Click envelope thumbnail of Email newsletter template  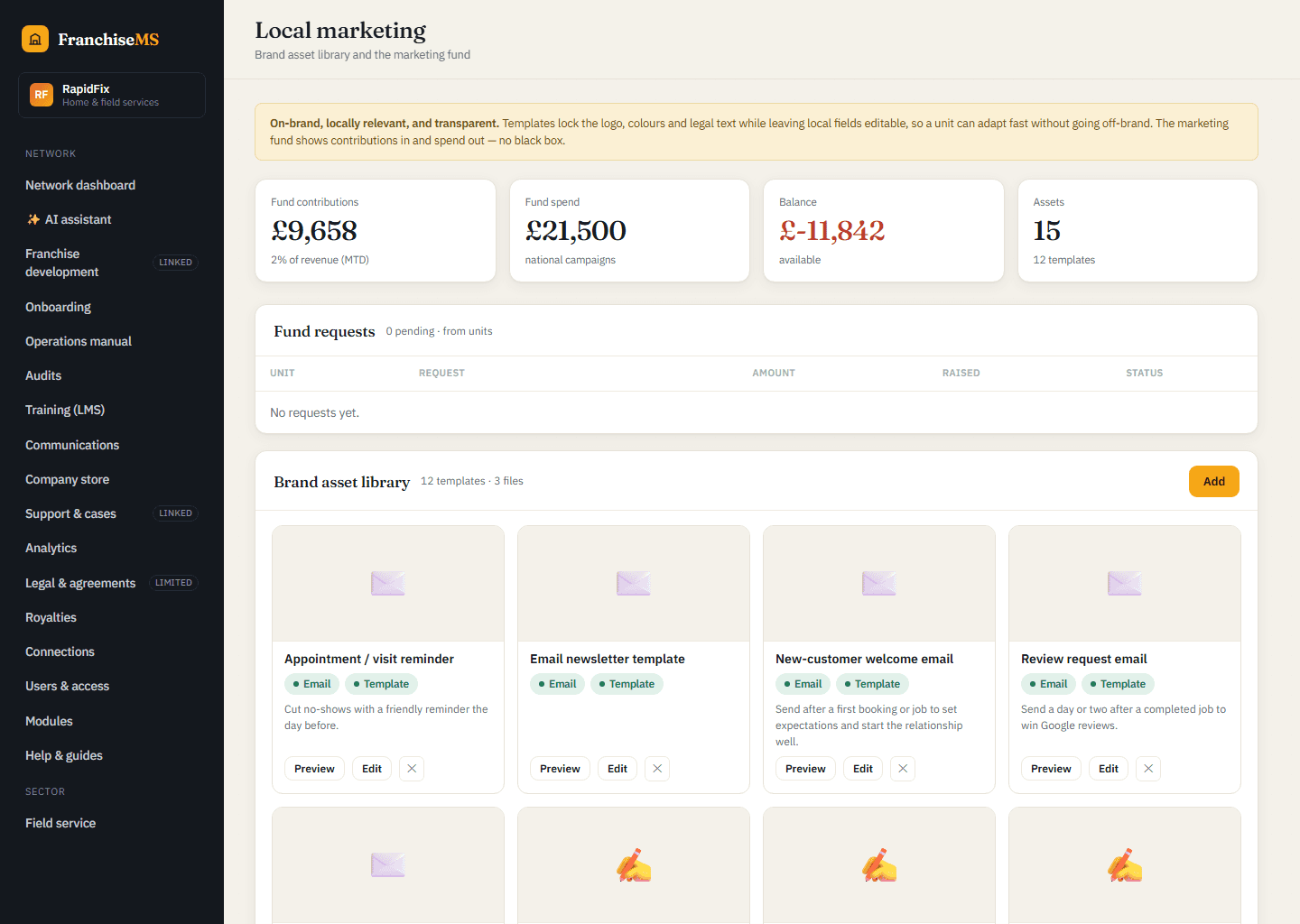tap(634, 584)
